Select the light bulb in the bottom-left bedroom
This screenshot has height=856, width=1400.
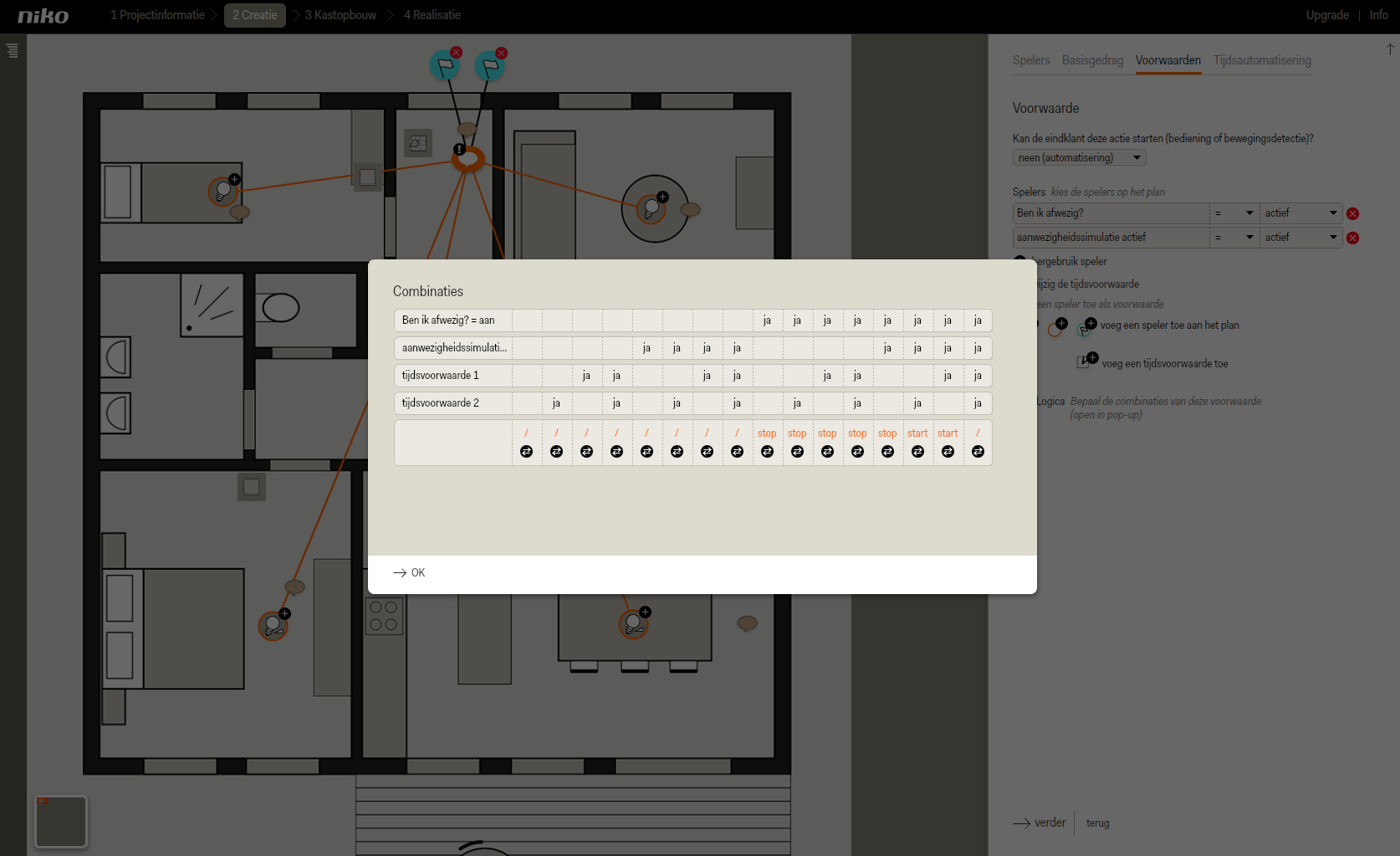(x=273, y=625)
